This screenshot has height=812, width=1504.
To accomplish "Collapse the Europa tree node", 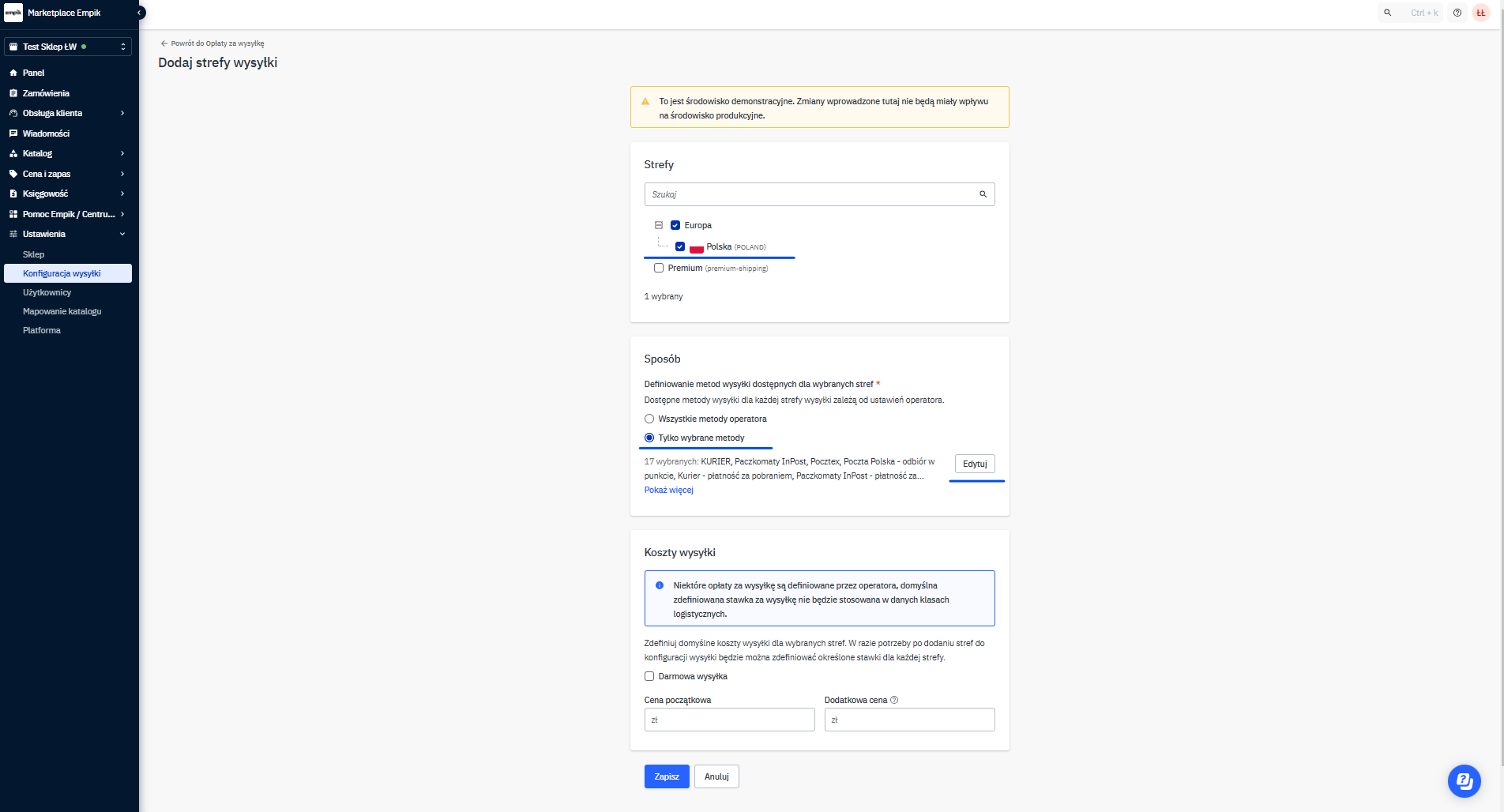I will coord(659,225).
